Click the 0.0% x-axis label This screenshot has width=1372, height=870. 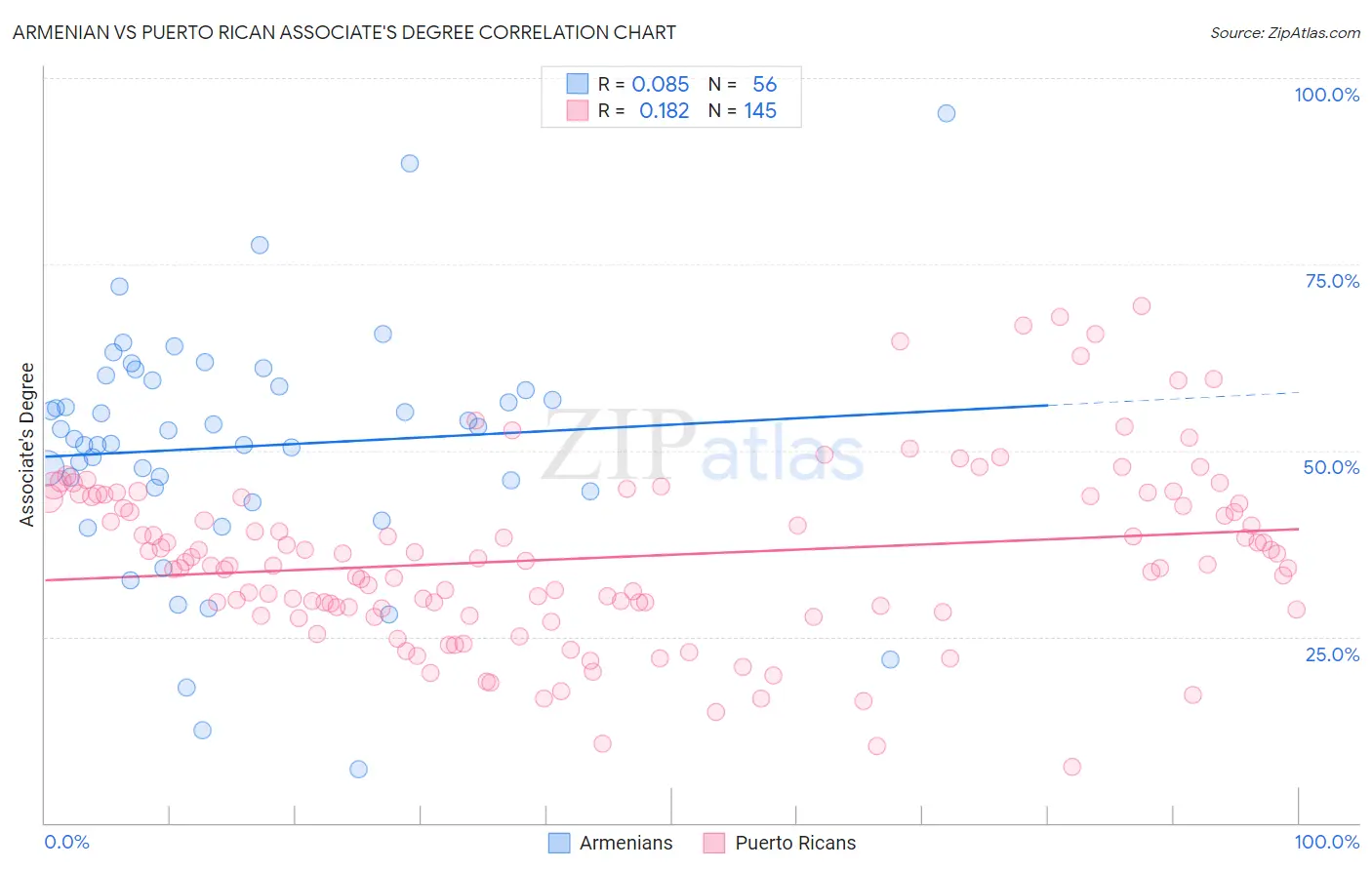point(66,842)
